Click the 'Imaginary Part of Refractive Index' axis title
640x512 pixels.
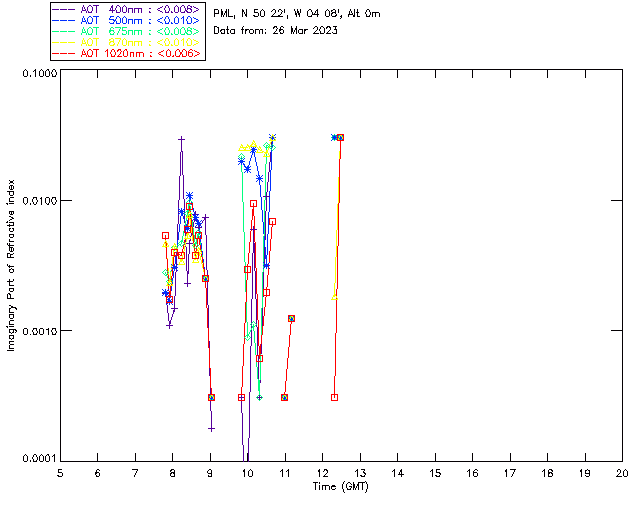pos(13,266)
